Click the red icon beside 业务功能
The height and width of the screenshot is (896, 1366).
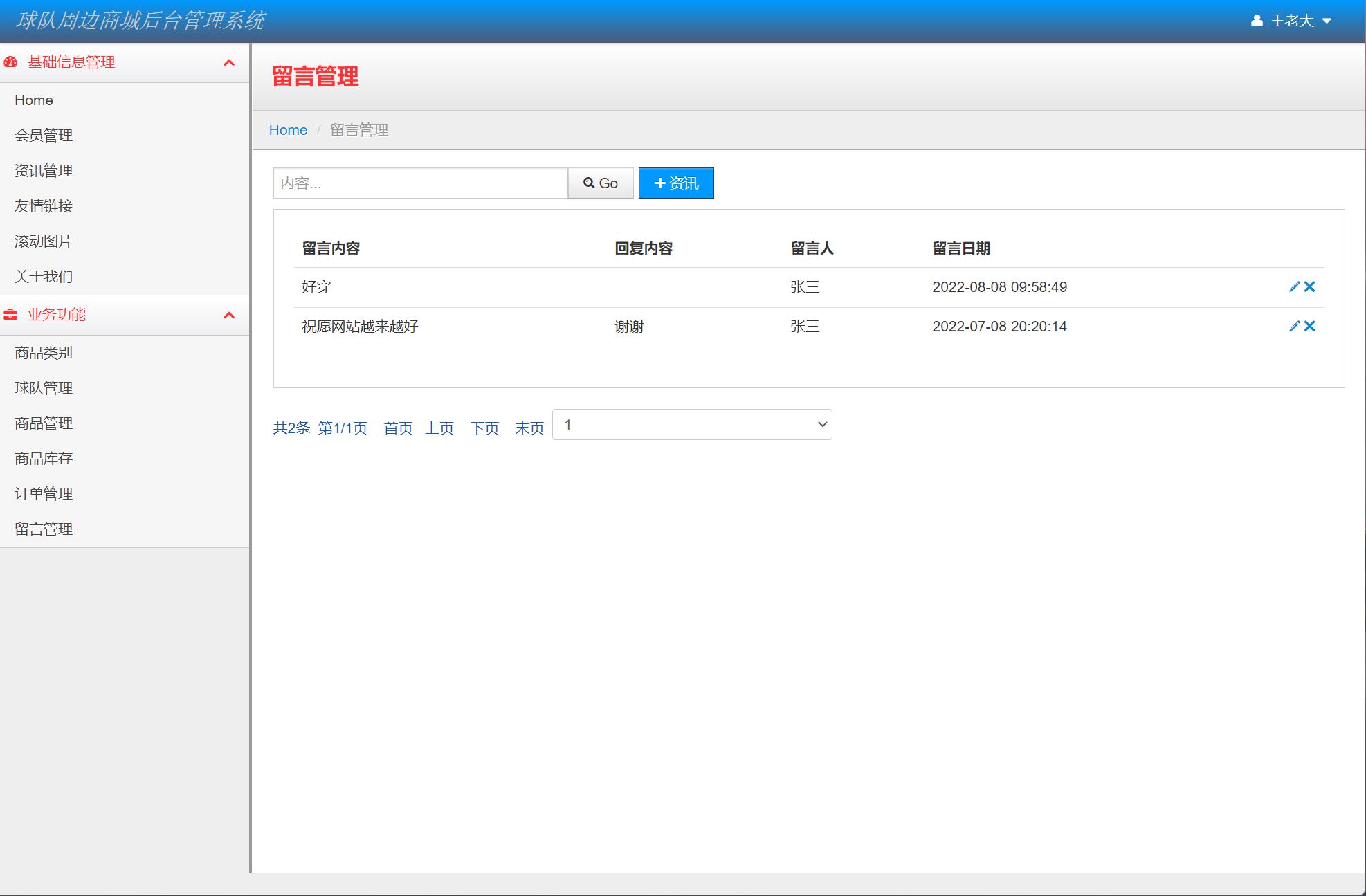click(10, 315)
